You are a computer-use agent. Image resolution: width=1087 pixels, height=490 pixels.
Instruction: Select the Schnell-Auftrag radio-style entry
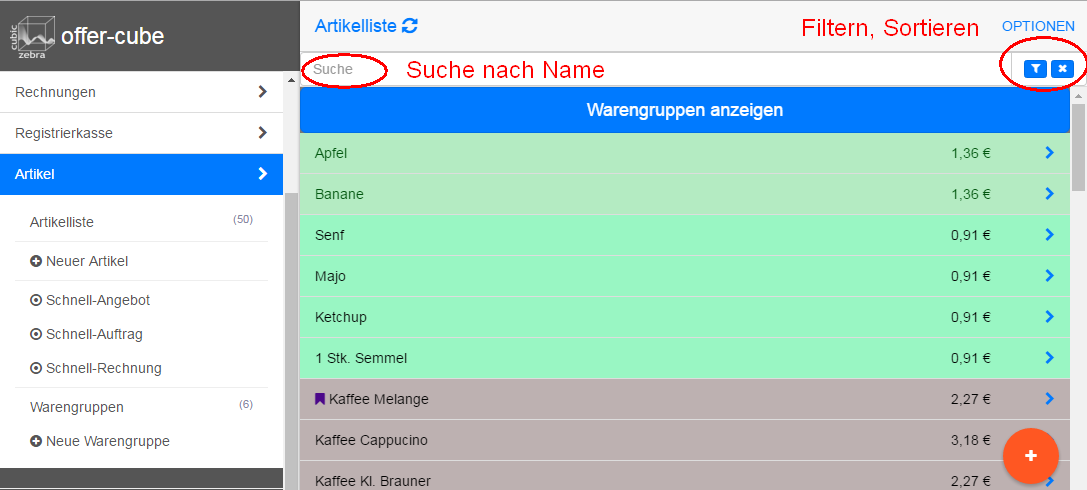coord(36,334)
